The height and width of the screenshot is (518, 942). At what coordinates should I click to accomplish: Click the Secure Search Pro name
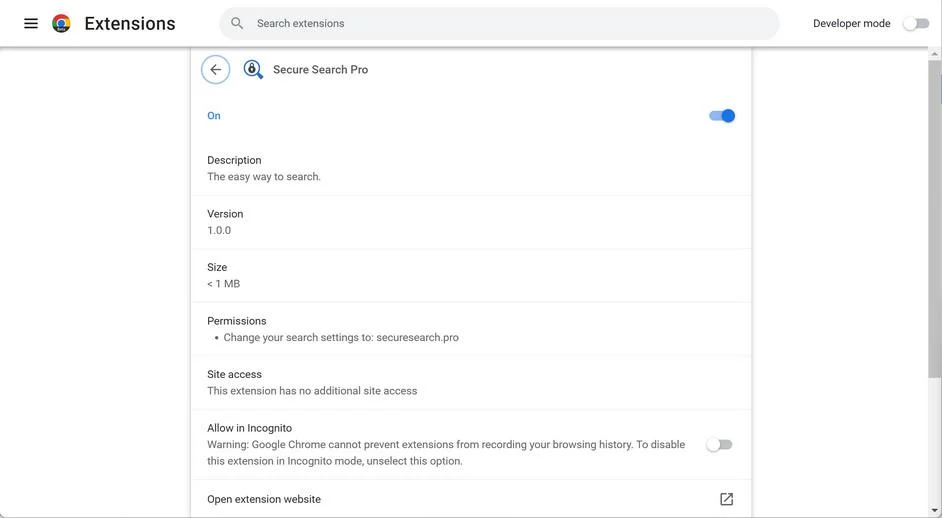(320, 70)
